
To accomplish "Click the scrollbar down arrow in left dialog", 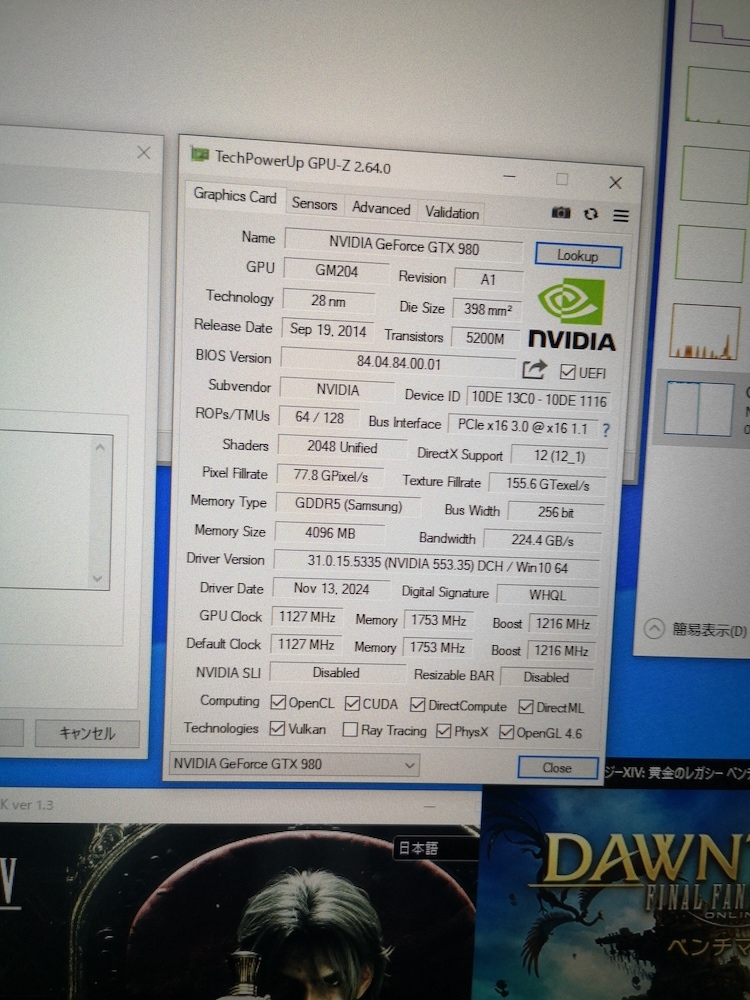I will (98, 578).
